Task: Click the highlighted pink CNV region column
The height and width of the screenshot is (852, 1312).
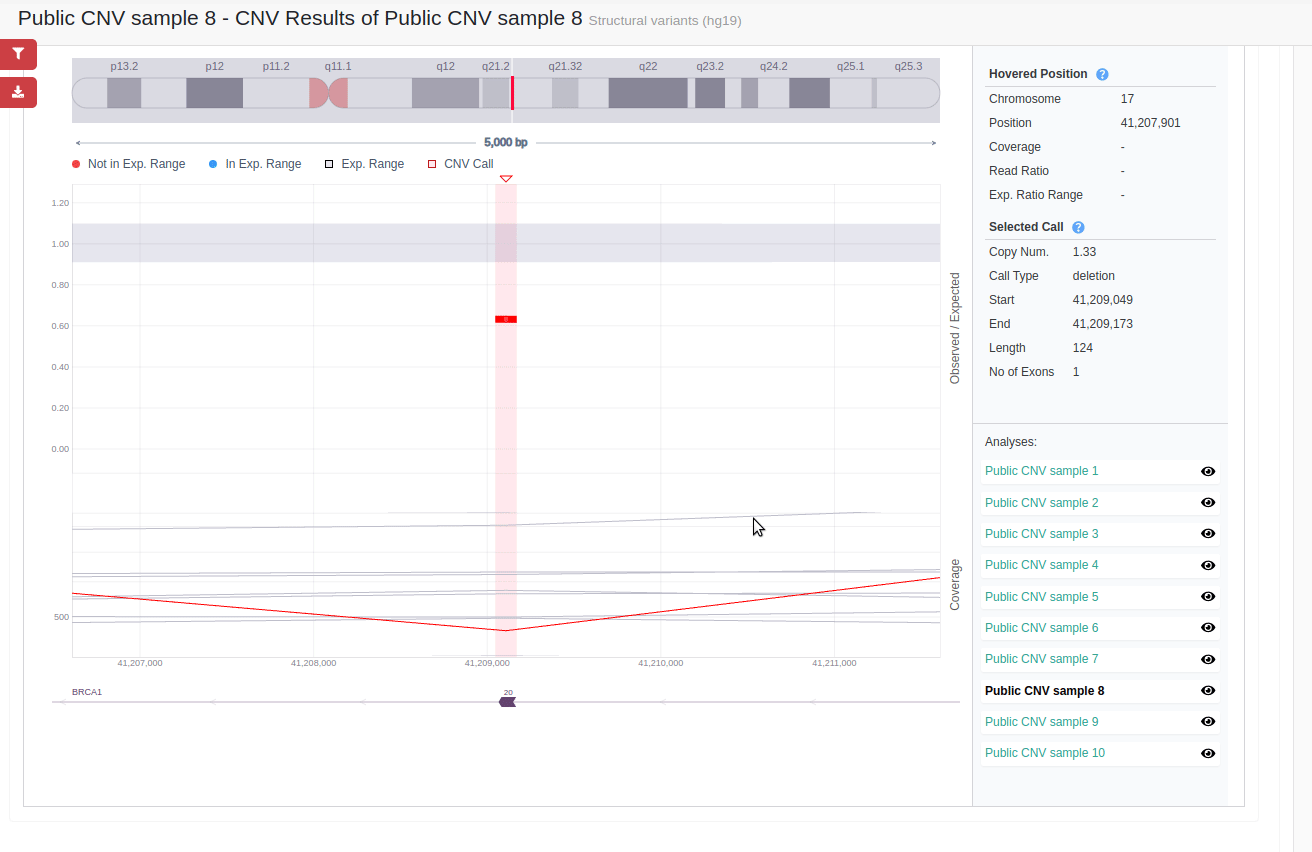Action: pyautogui.click(x=506, y=420)
